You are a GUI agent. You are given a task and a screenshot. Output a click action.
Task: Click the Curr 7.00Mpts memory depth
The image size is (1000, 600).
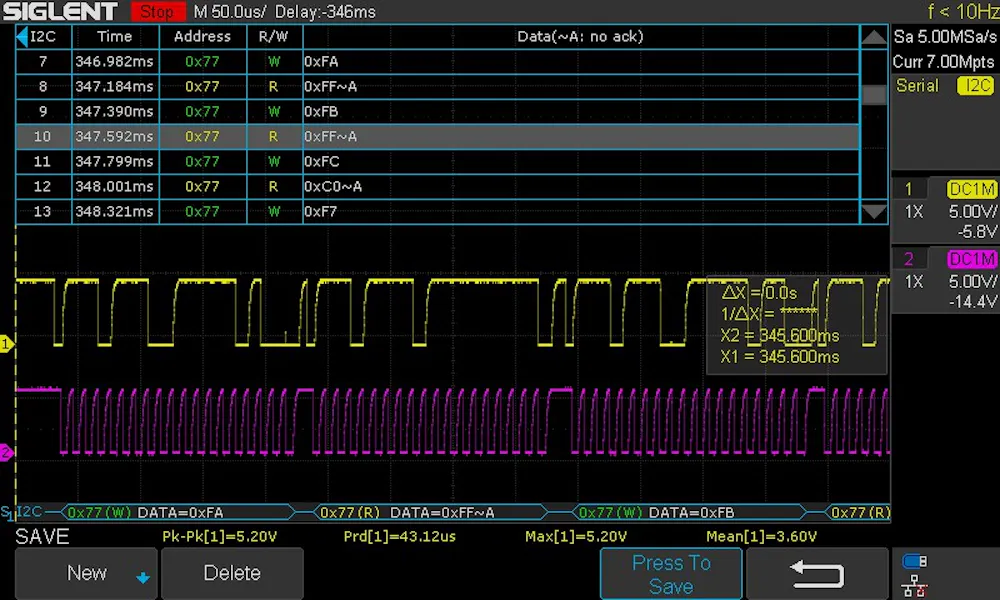pos(944,62)
